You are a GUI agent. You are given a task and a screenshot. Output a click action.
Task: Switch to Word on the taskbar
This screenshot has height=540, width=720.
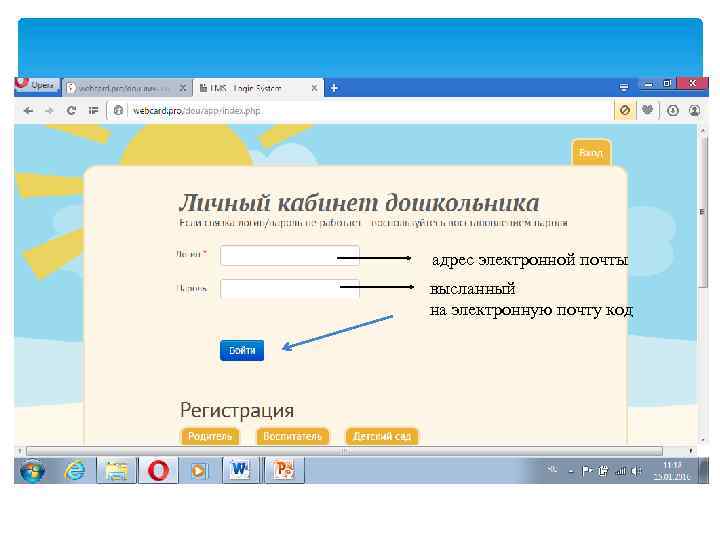(x=239, y=470)
